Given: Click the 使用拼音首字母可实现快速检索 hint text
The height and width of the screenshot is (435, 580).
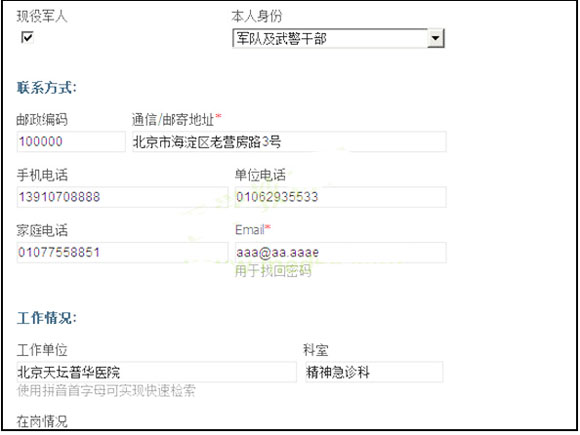Looking at the screenshot, I should [x=106, y=391].
